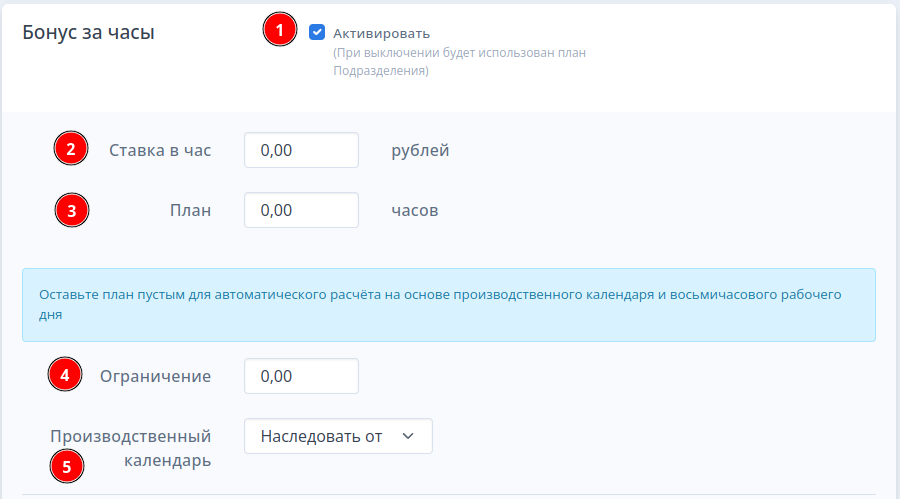900x499 pixels.
Task: Click the gray hint about план Подразделения
Action: coord(459,61)
